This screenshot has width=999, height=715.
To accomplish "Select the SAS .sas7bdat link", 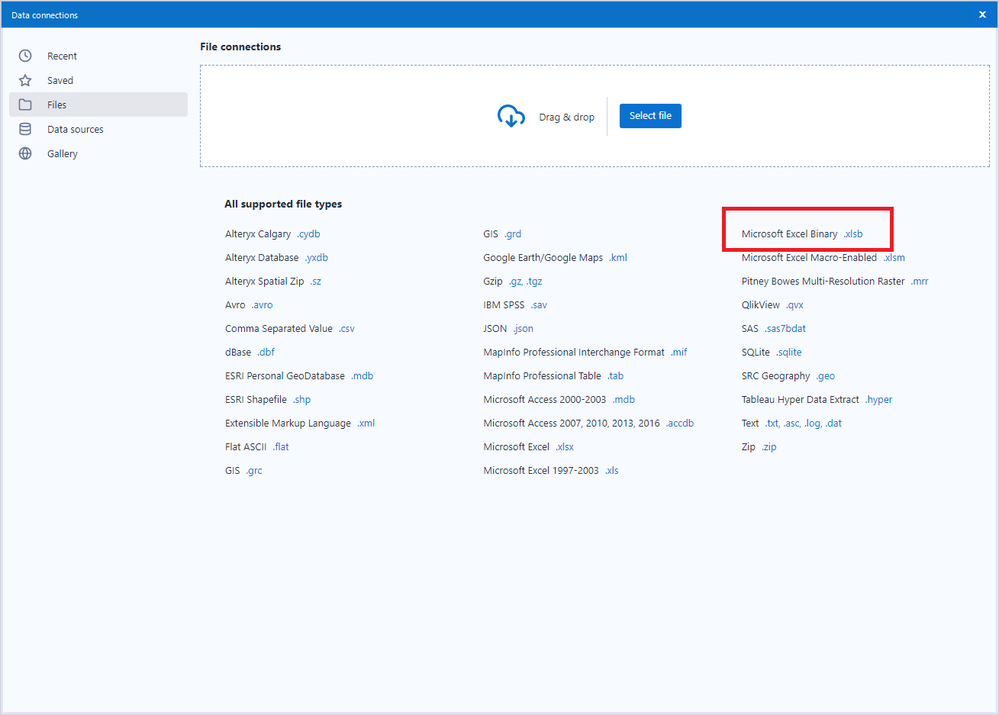I will click(x=785, y=329).
